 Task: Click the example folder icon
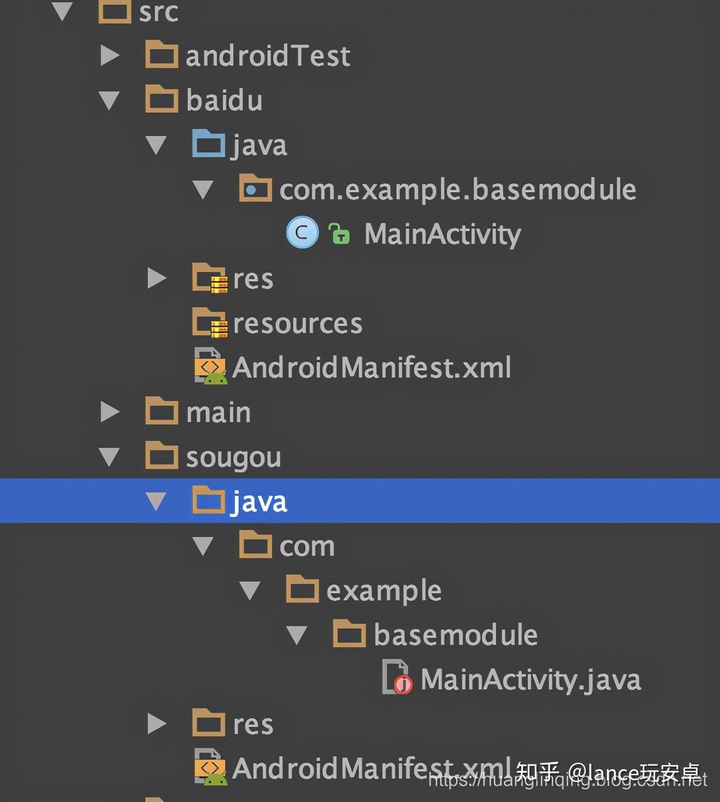click(x=302, y=589)
